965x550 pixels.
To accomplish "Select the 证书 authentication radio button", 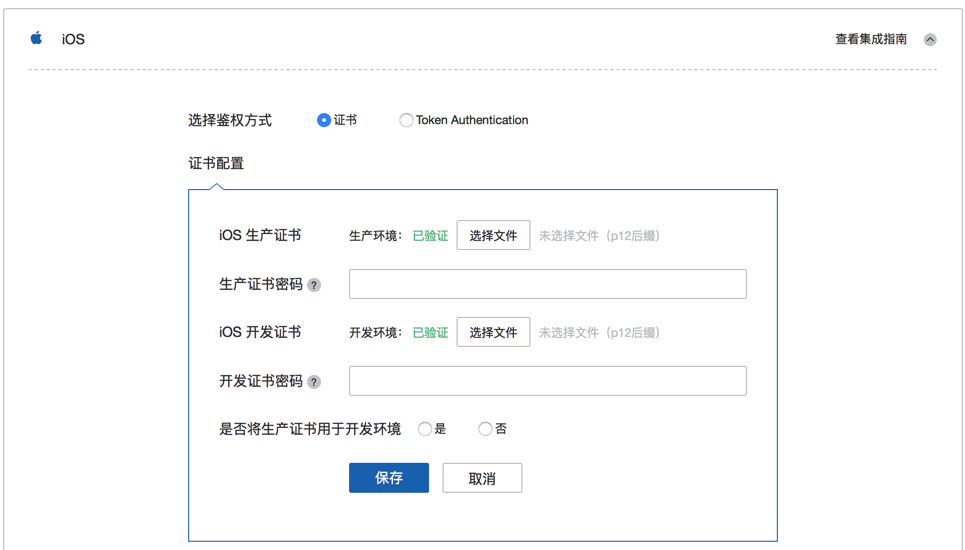I will pos(324,120).
